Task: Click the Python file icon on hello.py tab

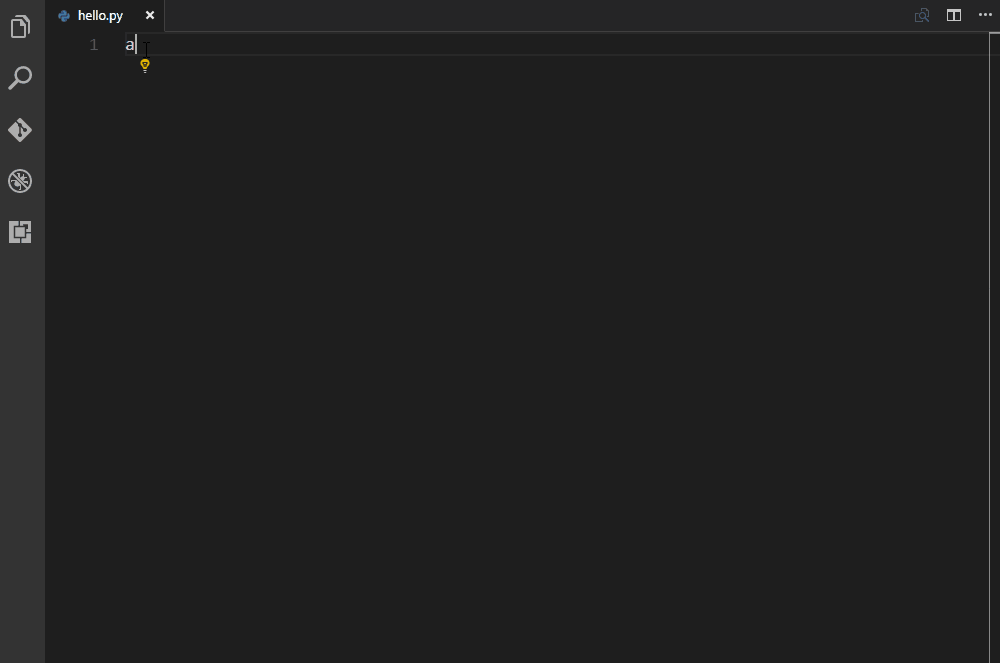Action: coord(64,16)
